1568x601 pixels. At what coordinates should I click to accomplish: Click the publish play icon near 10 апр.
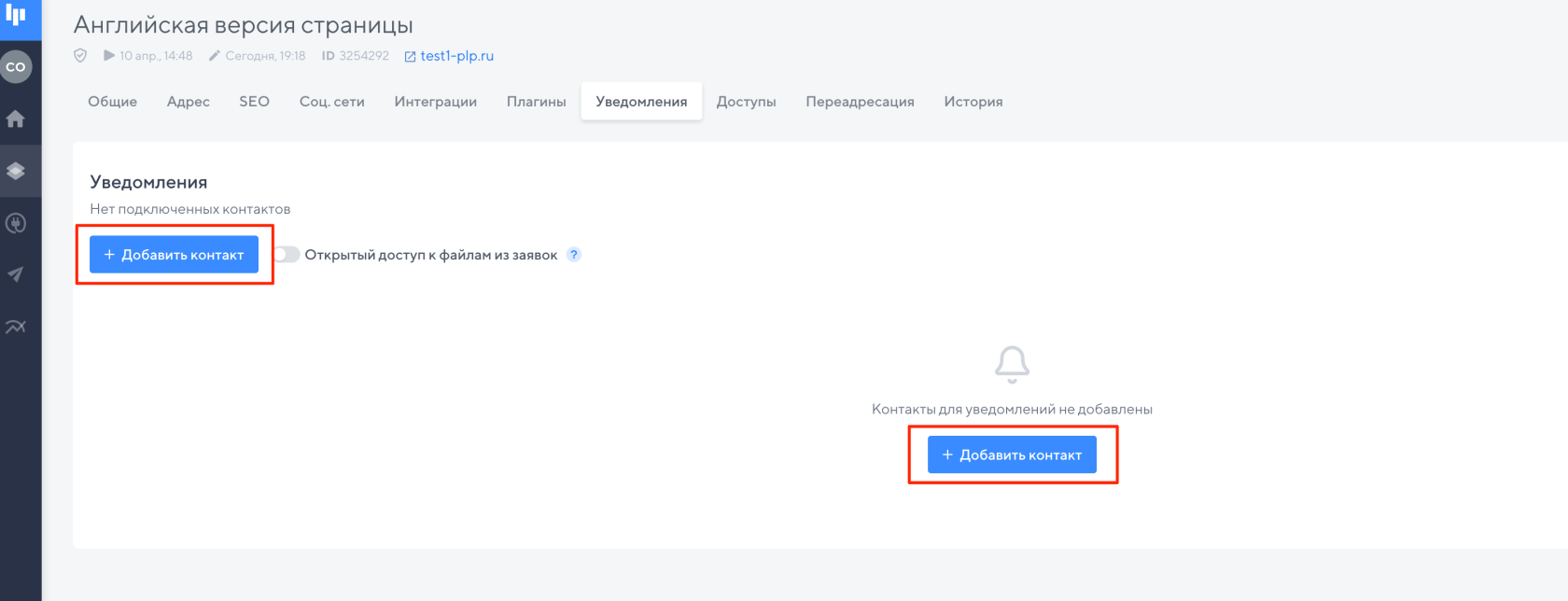point(109,55)
